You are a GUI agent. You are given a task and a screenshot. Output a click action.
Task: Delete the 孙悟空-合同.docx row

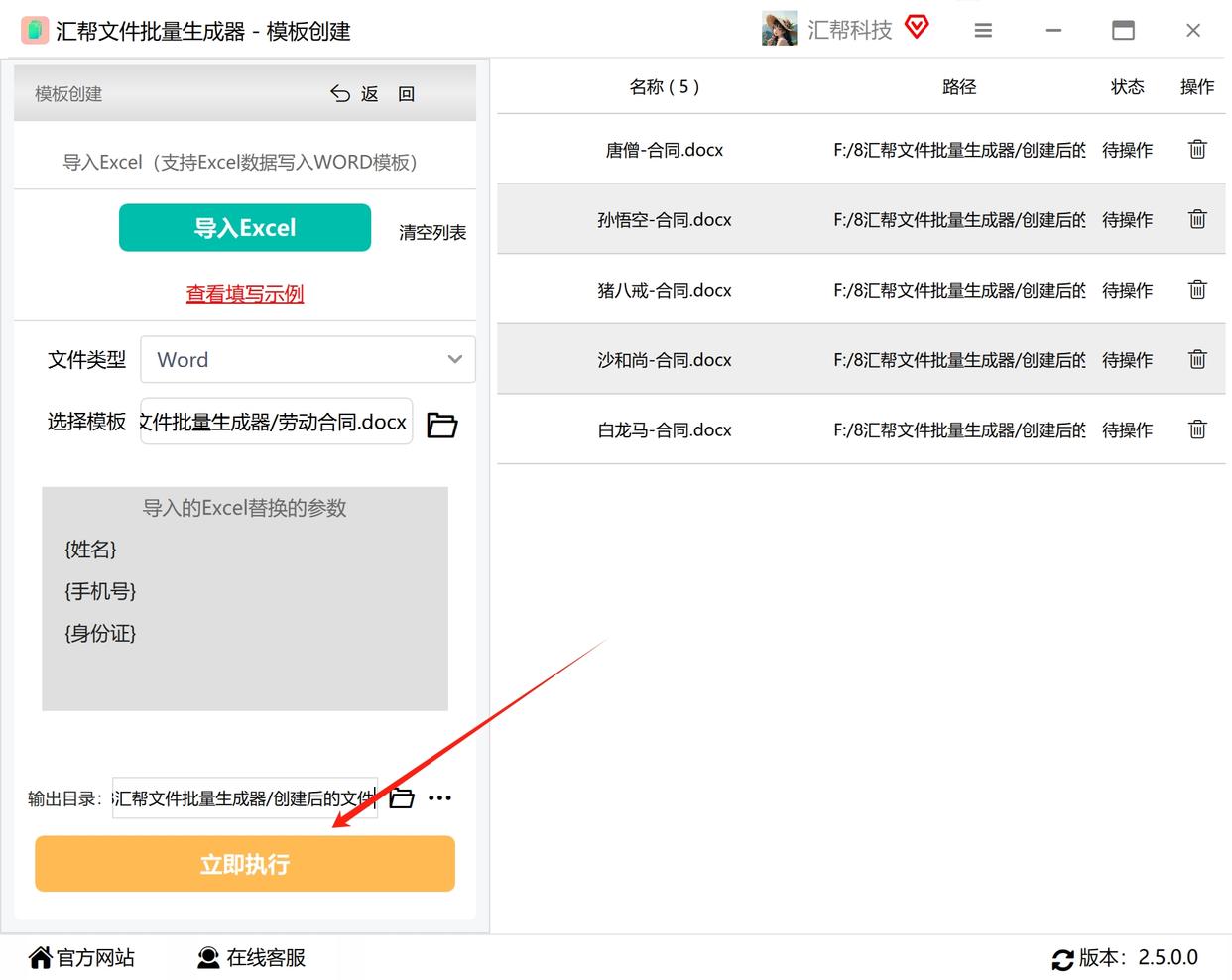tap(1197, 219)
